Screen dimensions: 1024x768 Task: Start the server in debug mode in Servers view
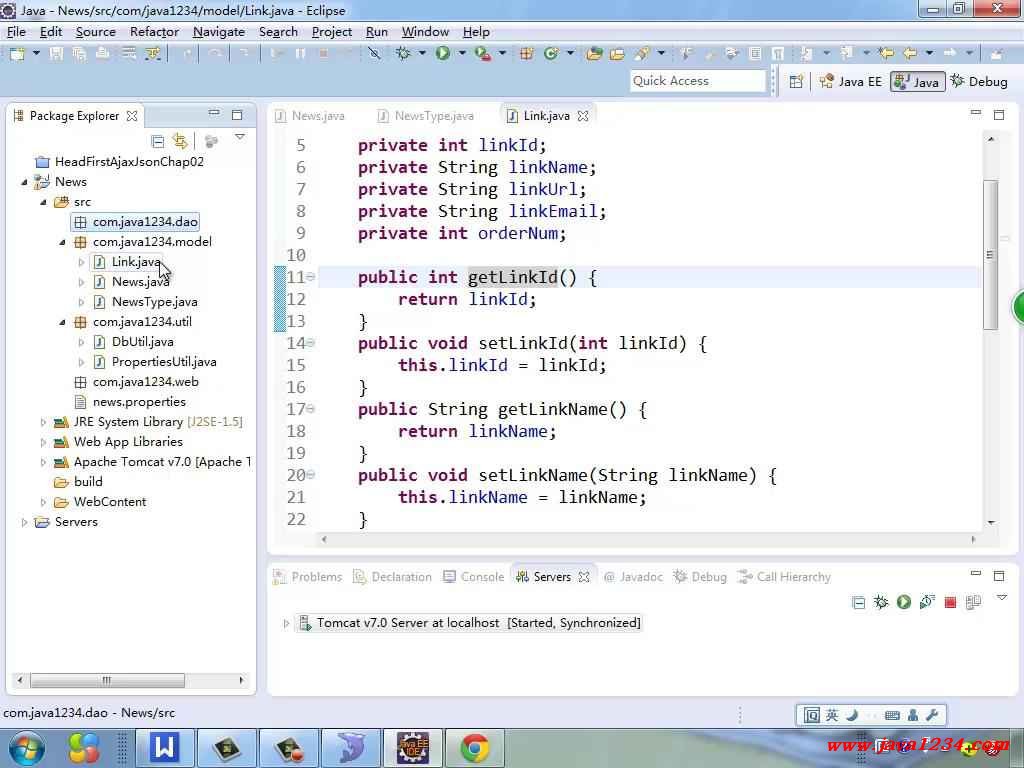pyautogui.click(x=881, y=602)
